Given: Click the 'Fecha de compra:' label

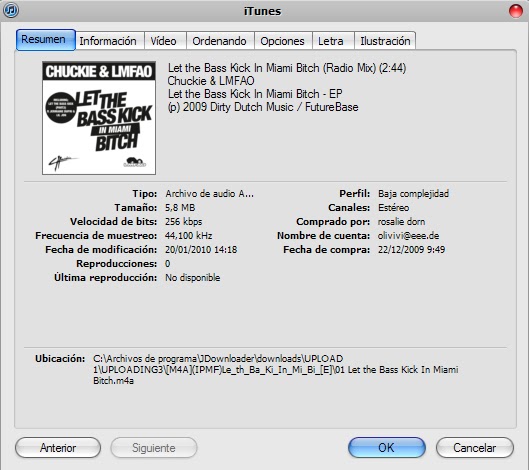Looking at the screenshot, I should [327, 250].
